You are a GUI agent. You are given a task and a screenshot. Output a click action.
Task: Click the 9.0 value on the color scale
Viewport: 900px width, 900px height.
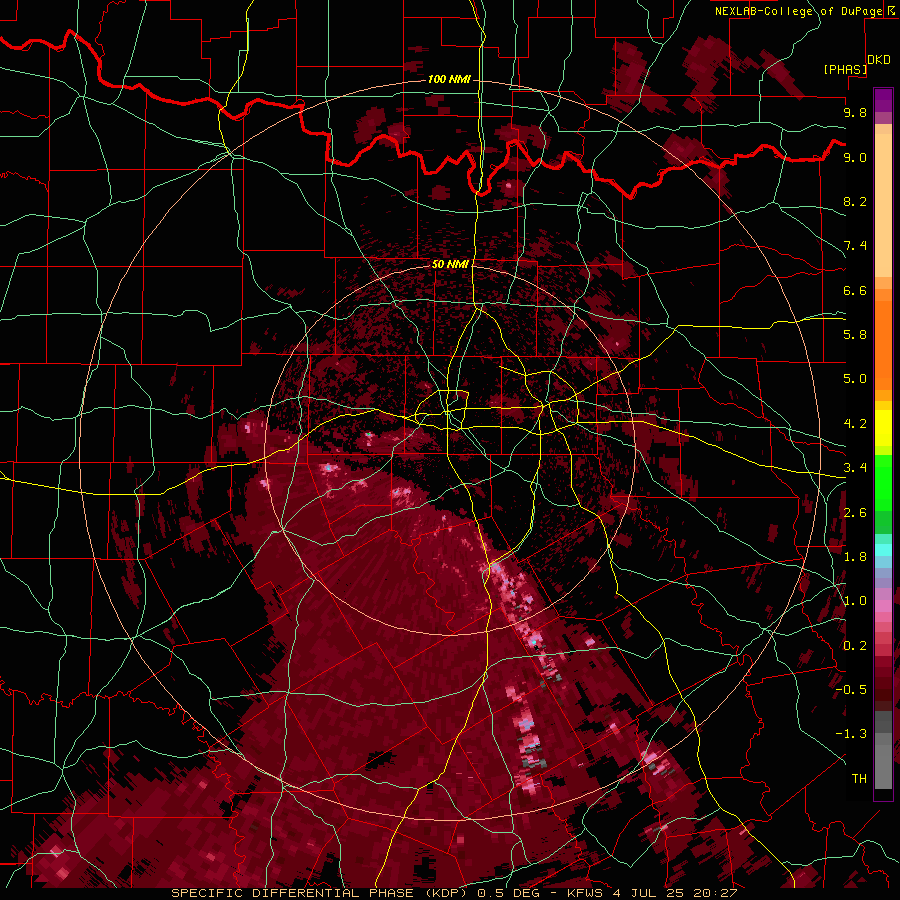click(855, 157)
